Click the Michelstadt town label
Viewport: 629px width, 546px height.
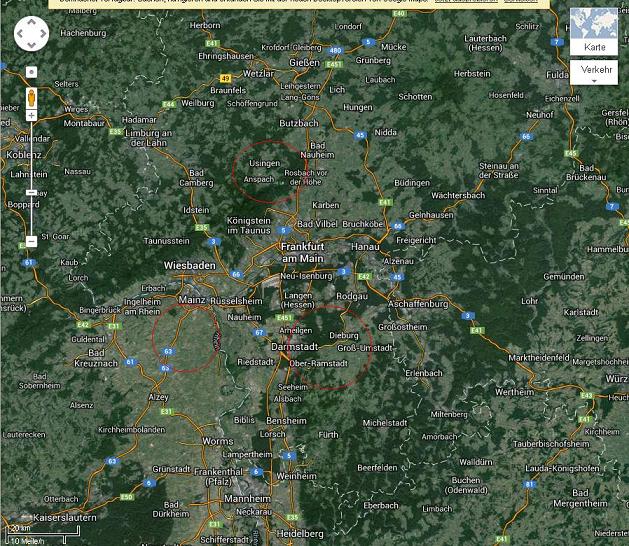(x=385, y=422)
